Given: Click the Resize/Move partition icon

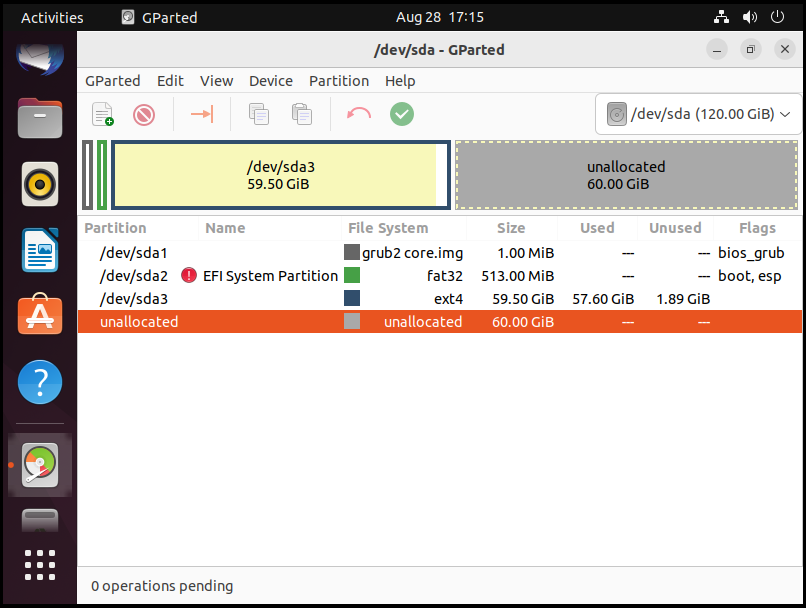Looking at the screenshot, I should click(x=202, y=114).
